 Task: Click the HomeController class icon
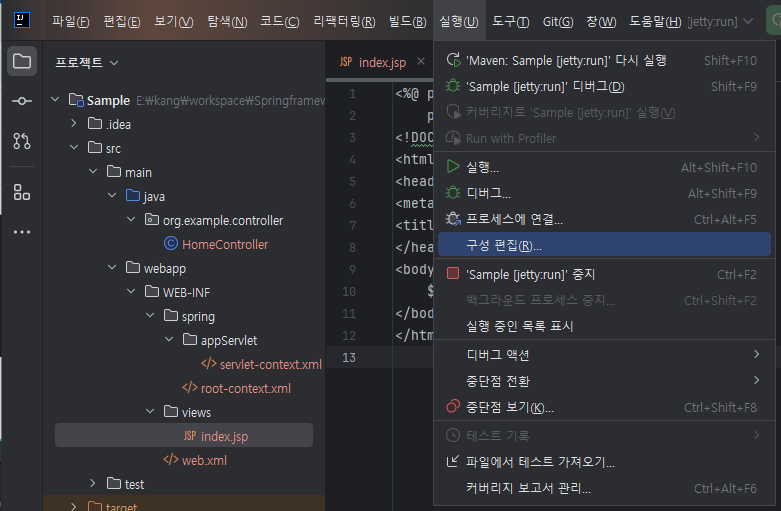tap(171, 244)
